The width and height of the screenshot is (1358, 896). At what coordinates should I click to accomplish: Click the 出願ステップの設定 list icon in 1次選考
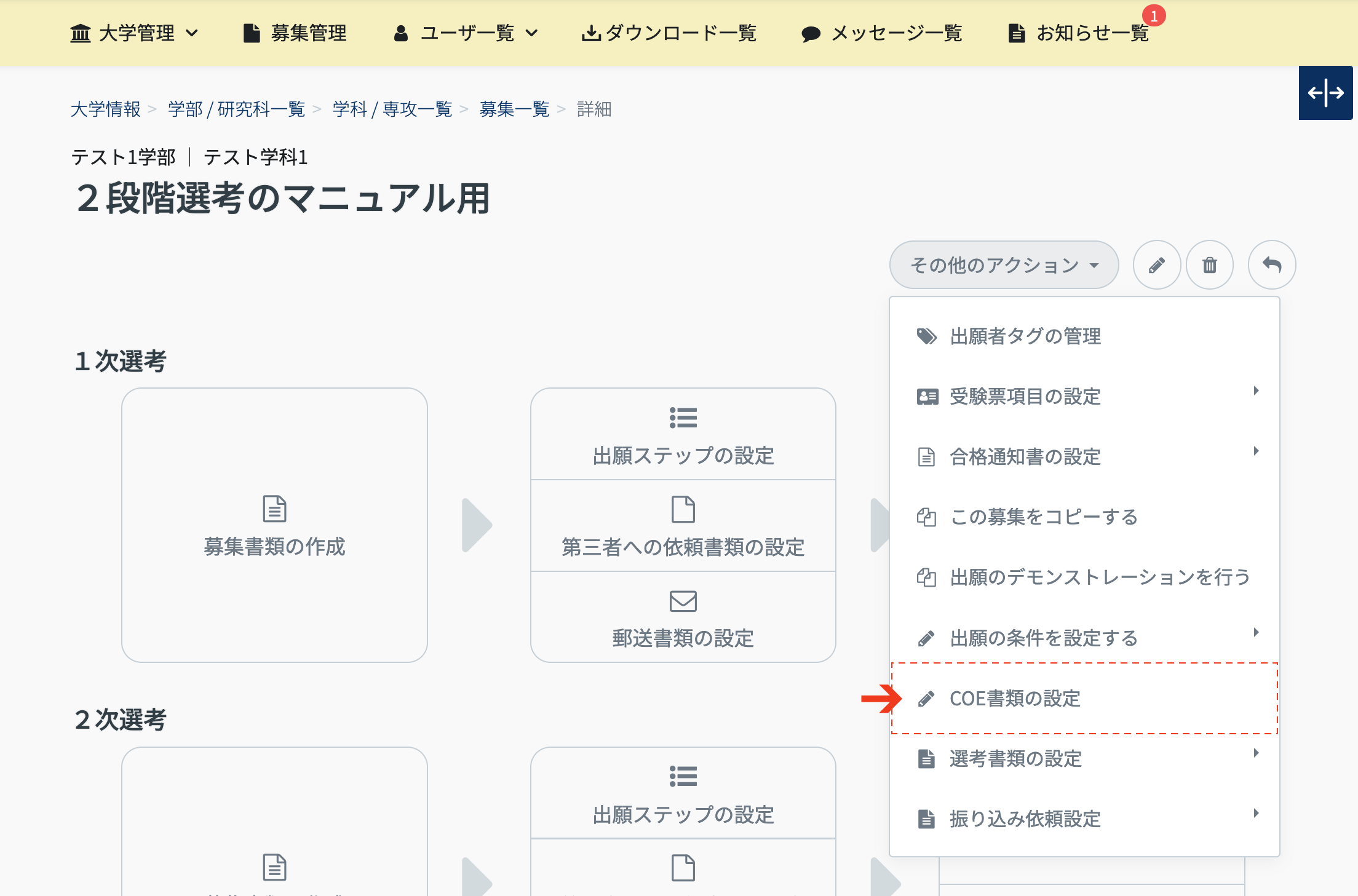point(683,418)
